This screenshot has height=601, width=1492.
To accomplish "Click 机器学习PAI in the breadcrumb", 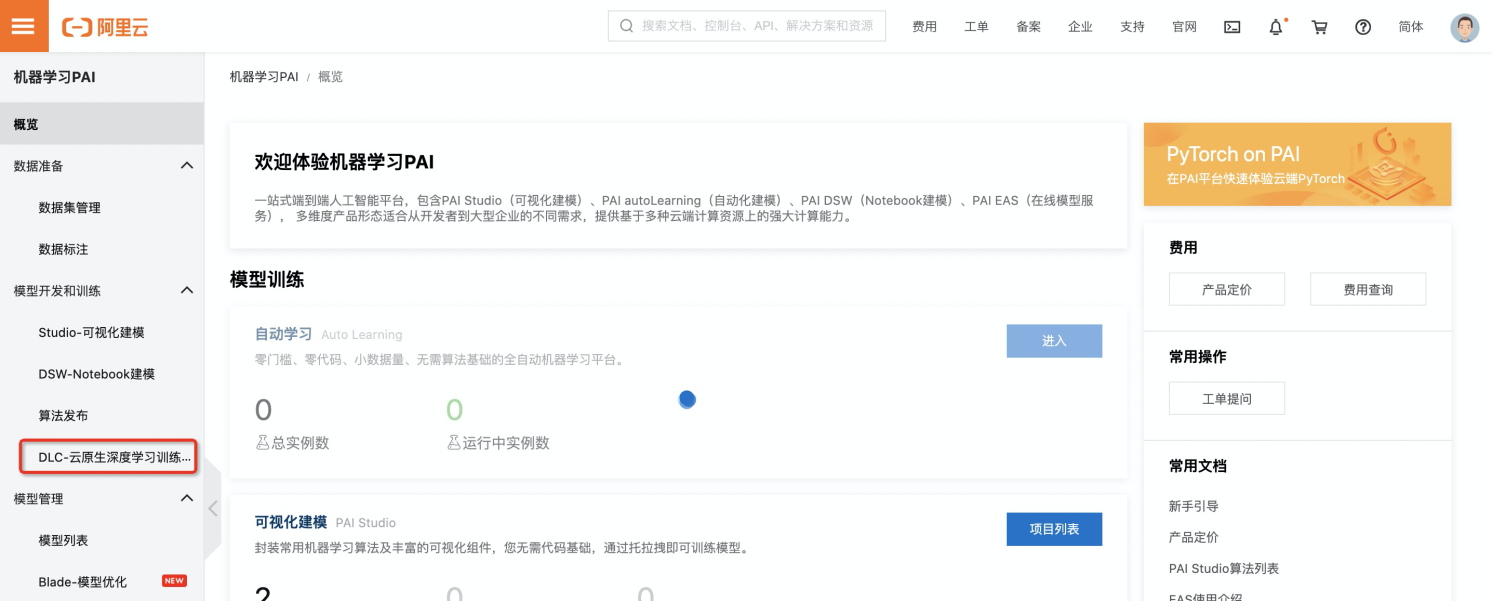I will coord(264,77).
